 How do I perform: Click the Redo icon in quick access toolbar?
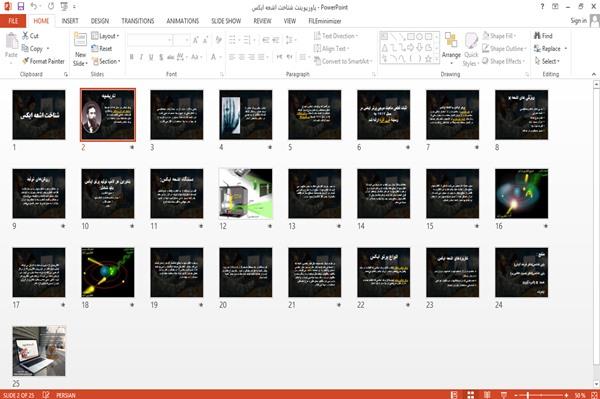[51, 6]
